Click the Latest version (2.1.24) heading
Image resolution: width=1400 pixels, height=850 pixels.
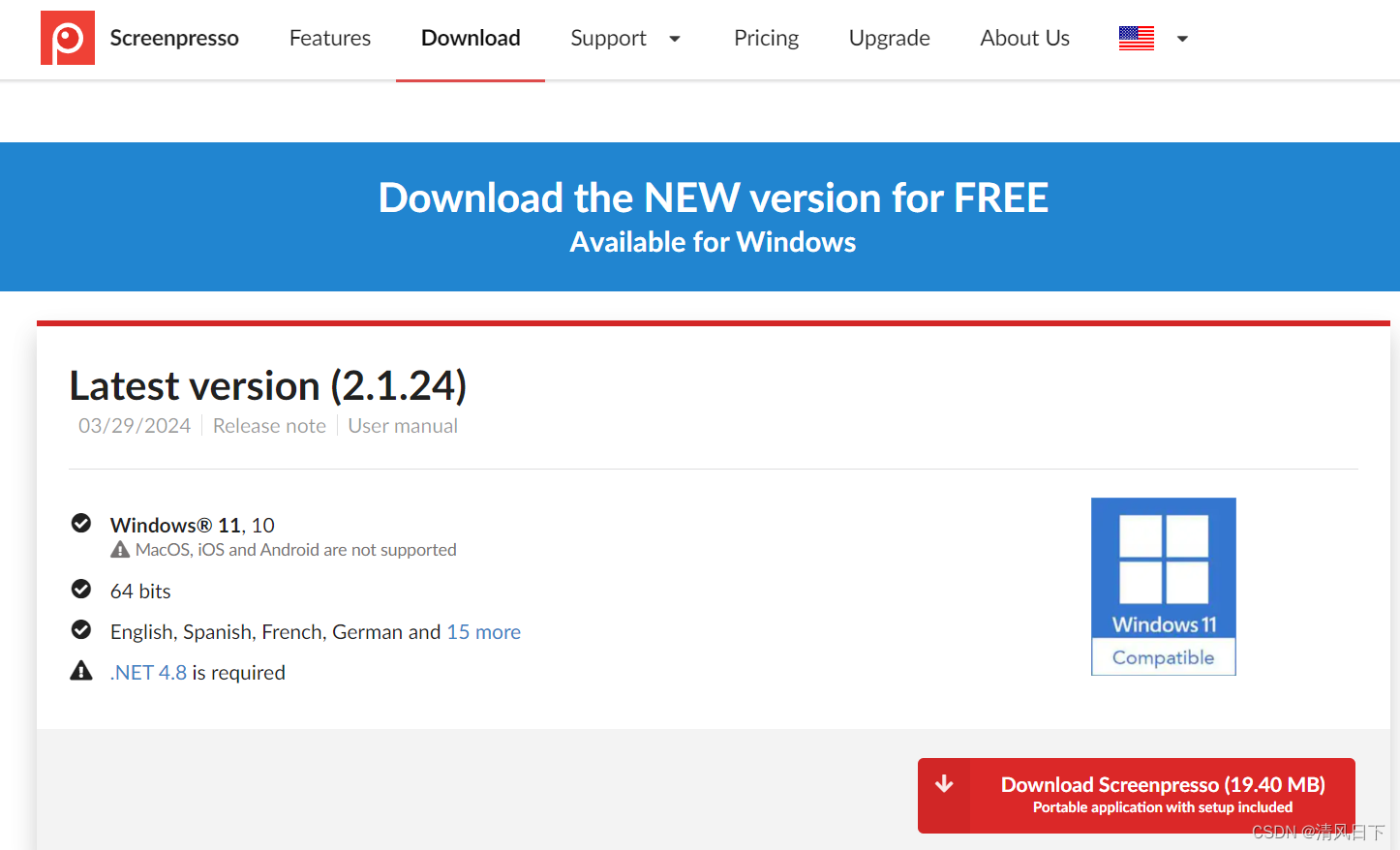pyautogui.click(x=268, y=385)
